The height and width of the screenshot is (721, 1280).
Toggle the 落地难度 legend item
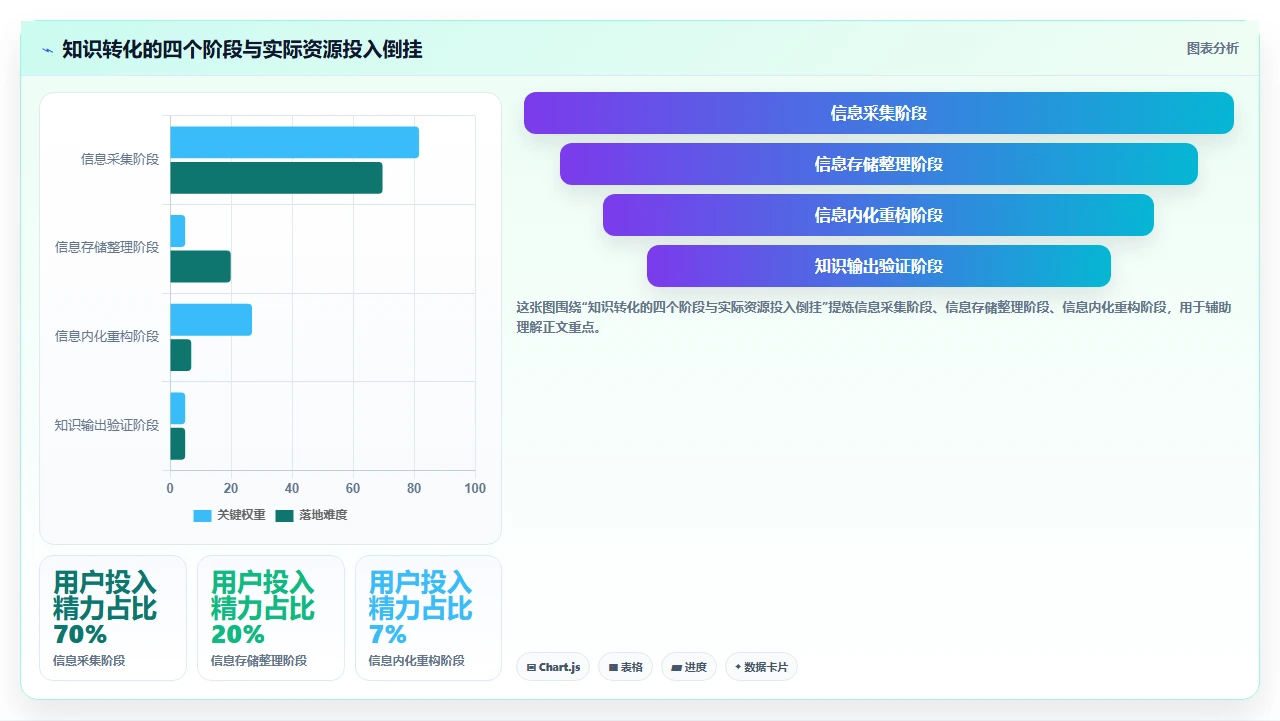pos(312,515)
